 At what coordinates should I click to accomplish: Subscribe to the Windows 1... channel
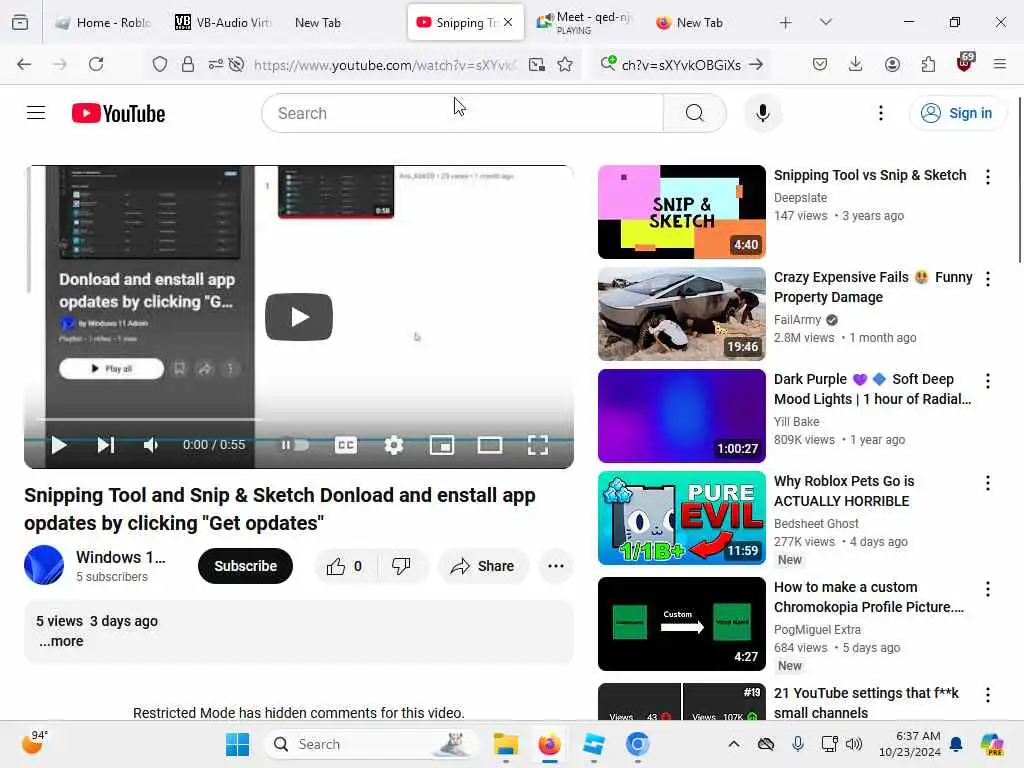coord(245,566)
